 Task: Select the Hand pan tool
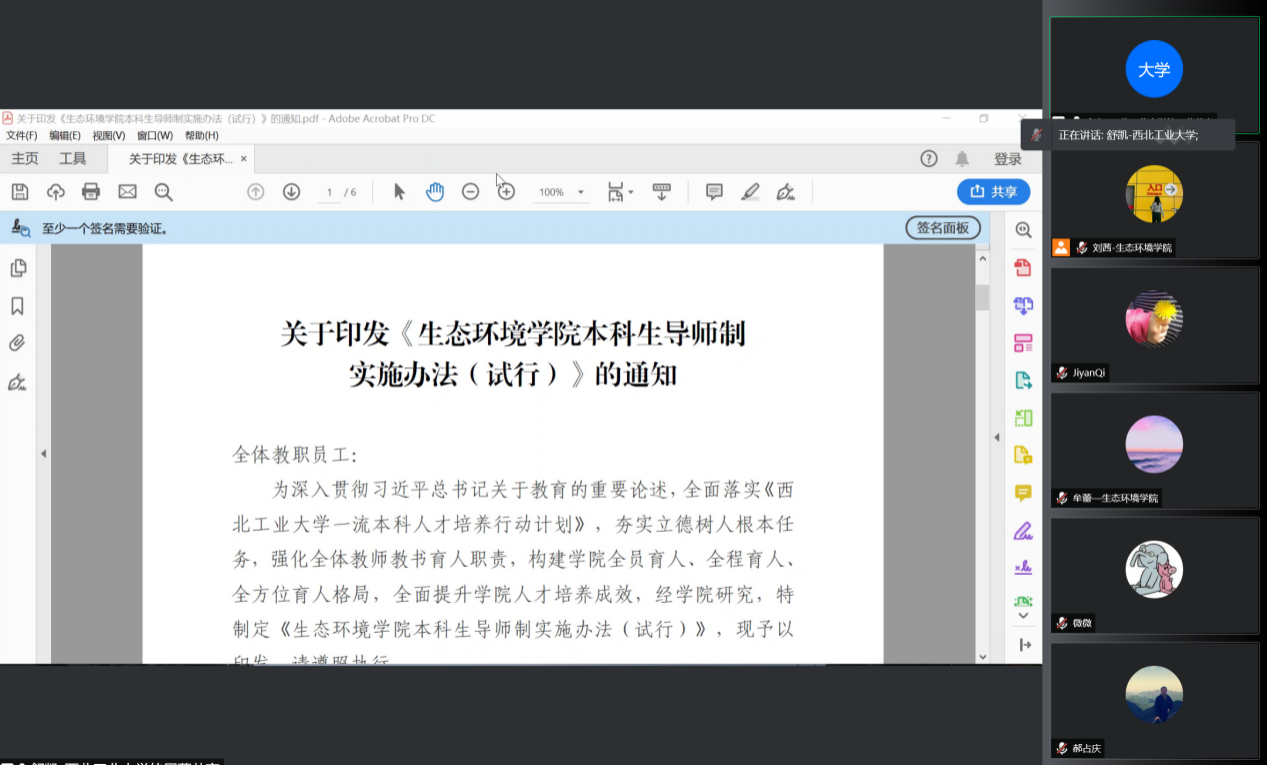click(x=435, y=192)
